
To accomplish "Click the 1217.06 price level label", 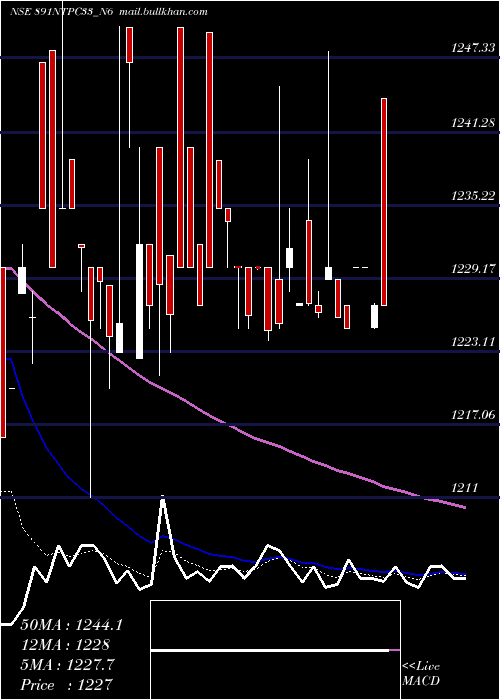I will (x=473, y=415).
